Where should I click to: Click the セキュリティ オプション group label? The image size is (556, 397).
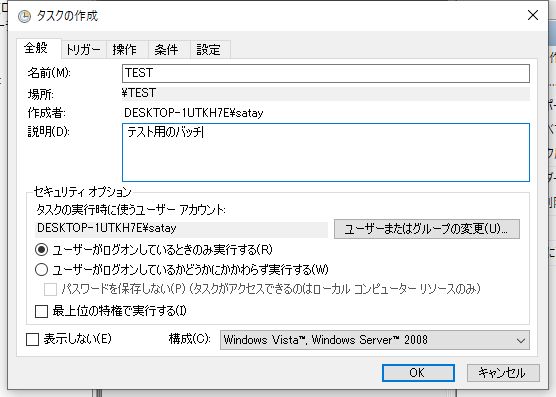pyautogui.click(x=82, y=192)
